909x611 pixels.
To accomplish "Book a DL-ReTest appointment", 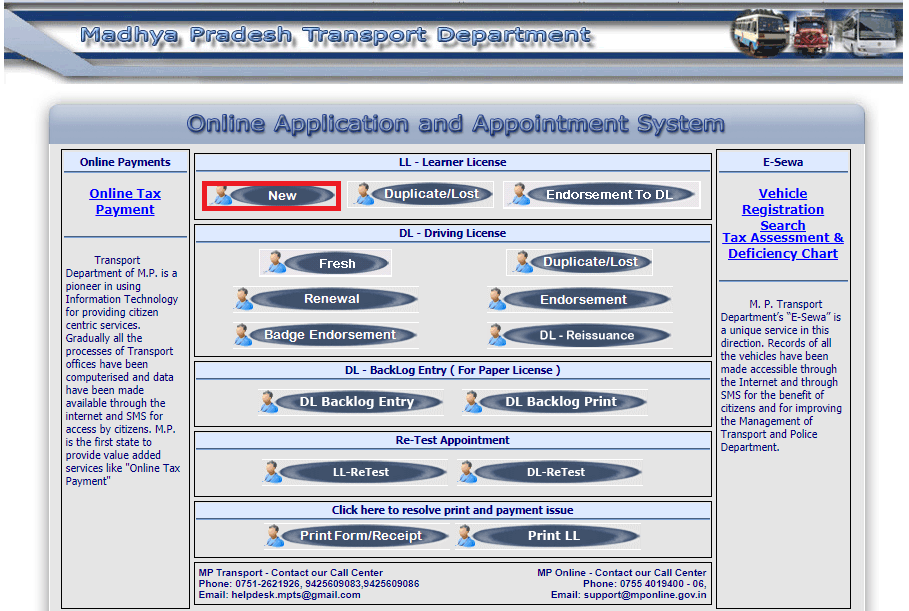I will pyautogui.click(x=550, y=472).
